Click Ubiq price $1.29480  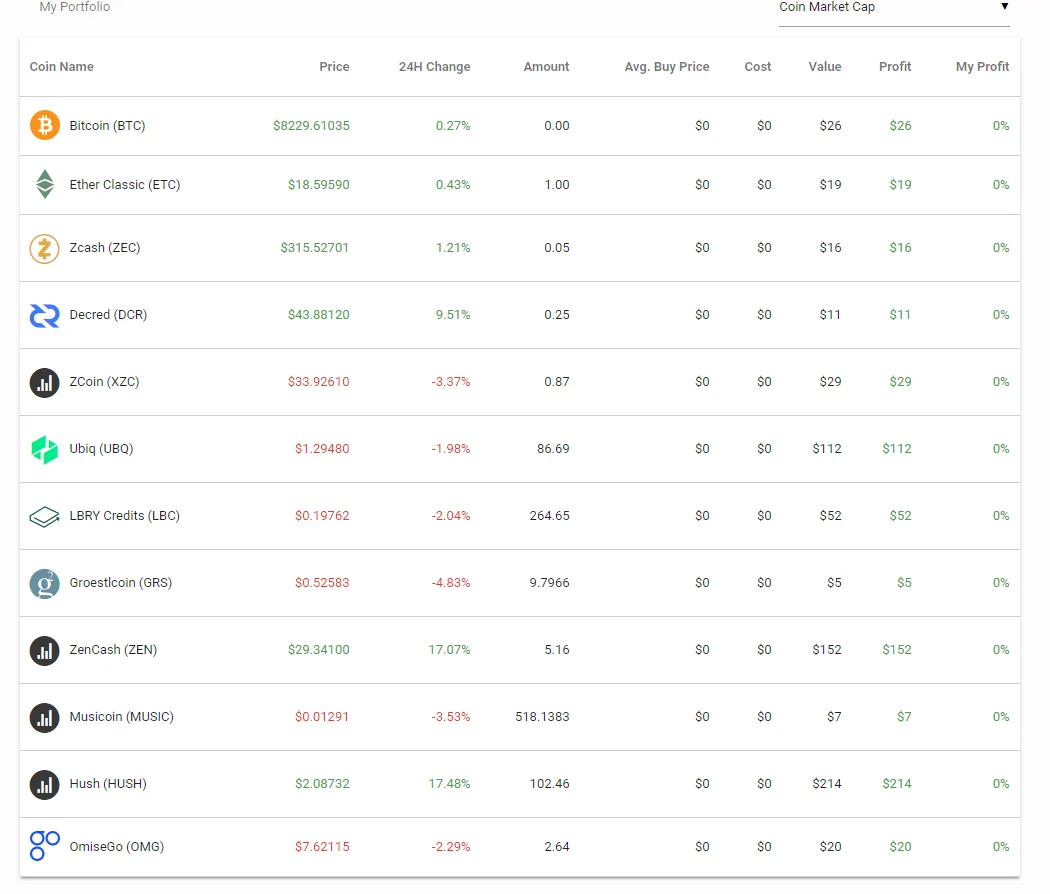pyautogui.click(x=322, y=448)
